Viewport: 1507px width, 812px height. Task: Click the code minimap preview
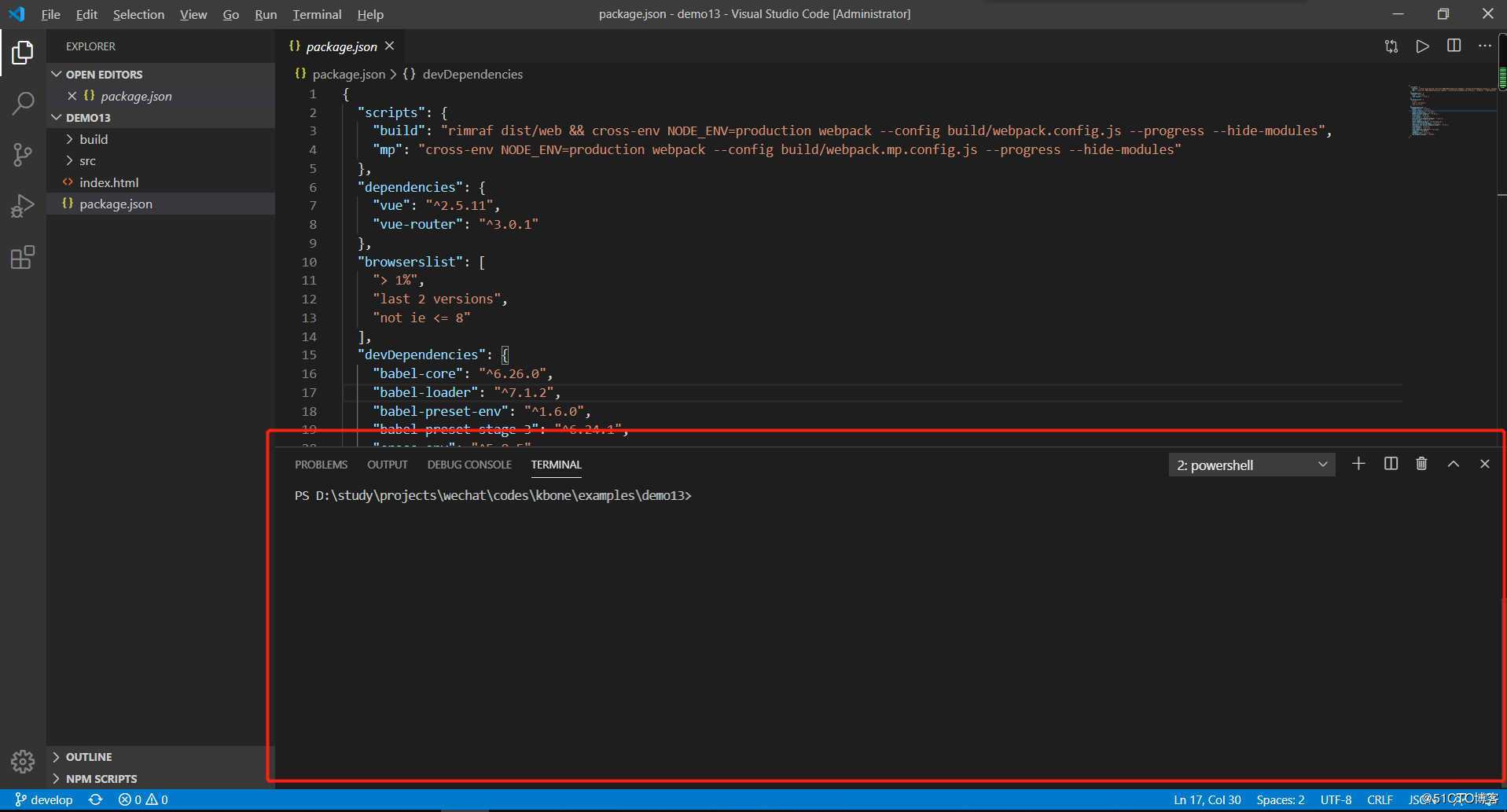1452,112
